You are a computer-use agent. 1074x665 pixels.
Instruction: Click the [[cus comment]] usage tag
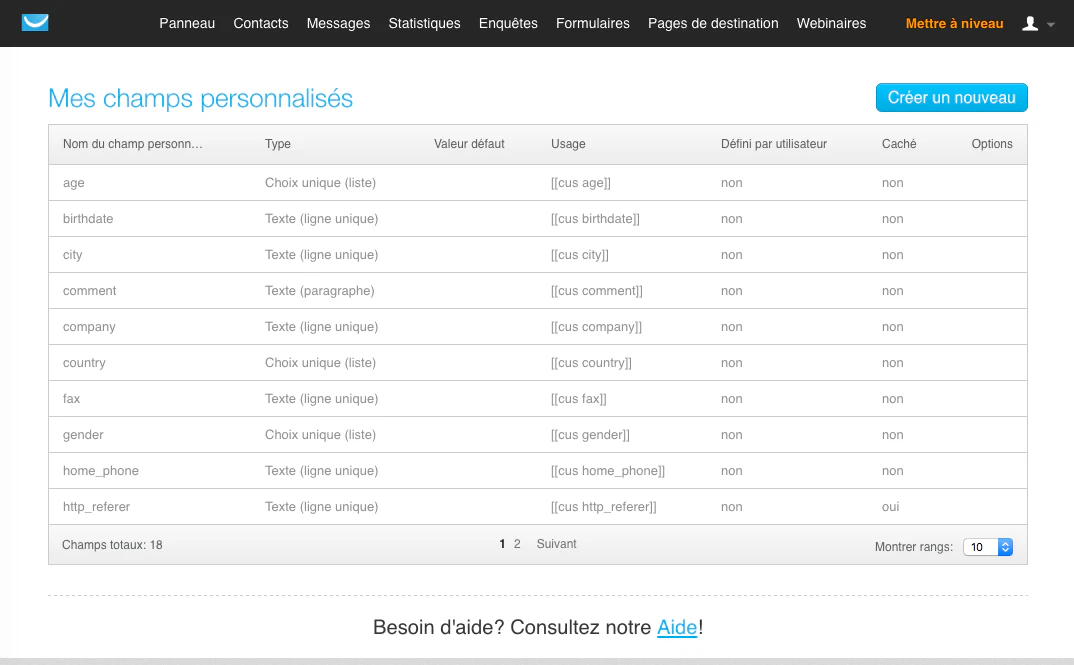597,290
